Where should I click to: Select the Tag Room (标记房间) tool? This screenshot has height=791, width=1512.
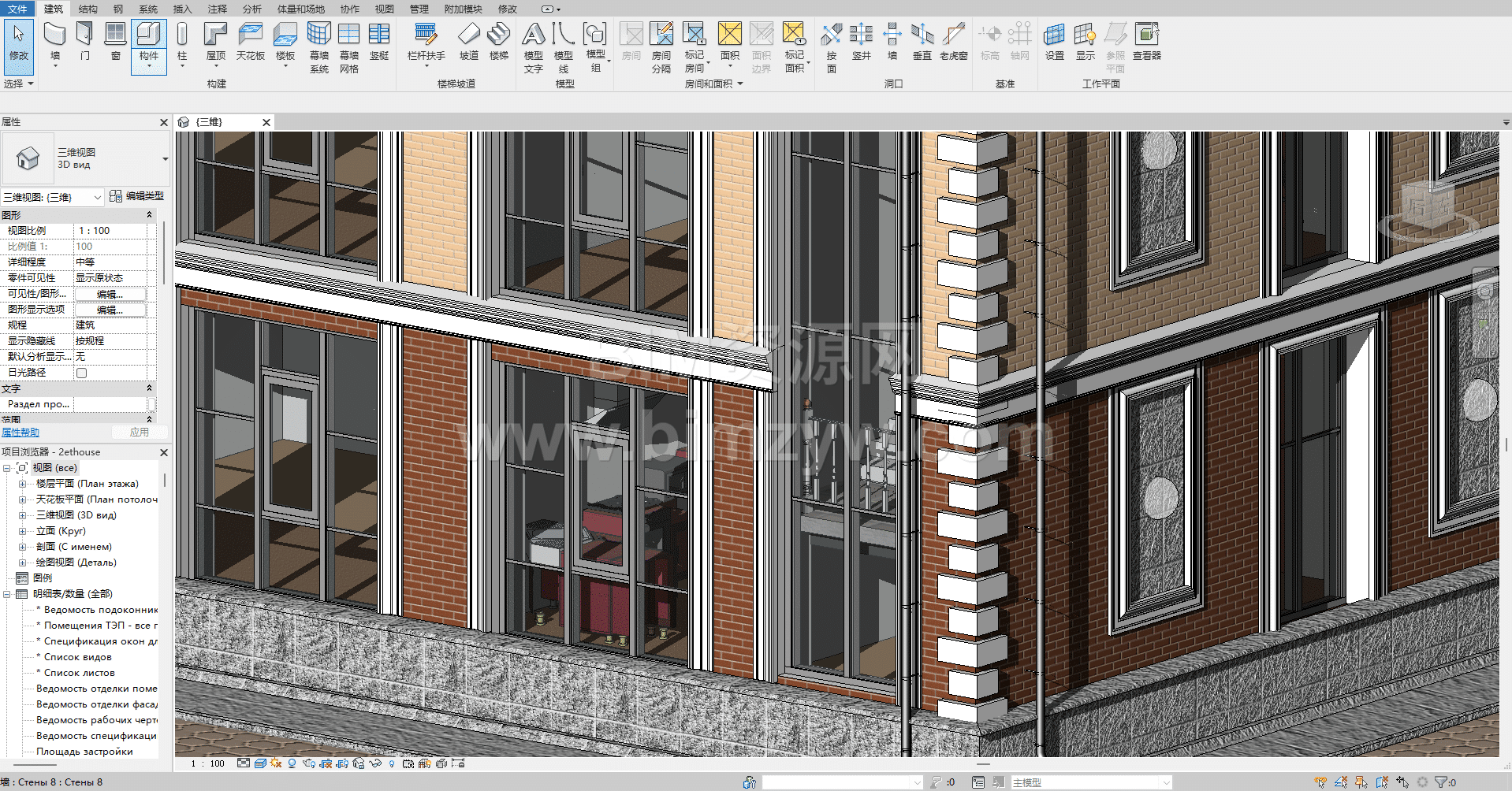click(695, 47)
